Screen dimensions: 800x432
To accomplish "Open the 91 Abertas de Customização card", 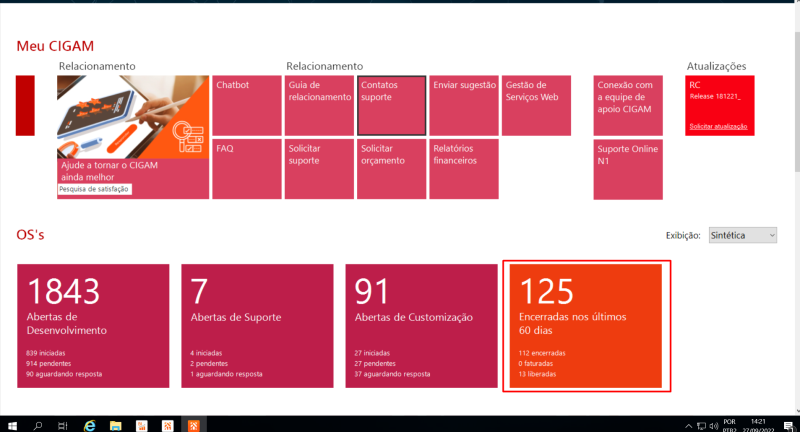I will pos(421,326).
